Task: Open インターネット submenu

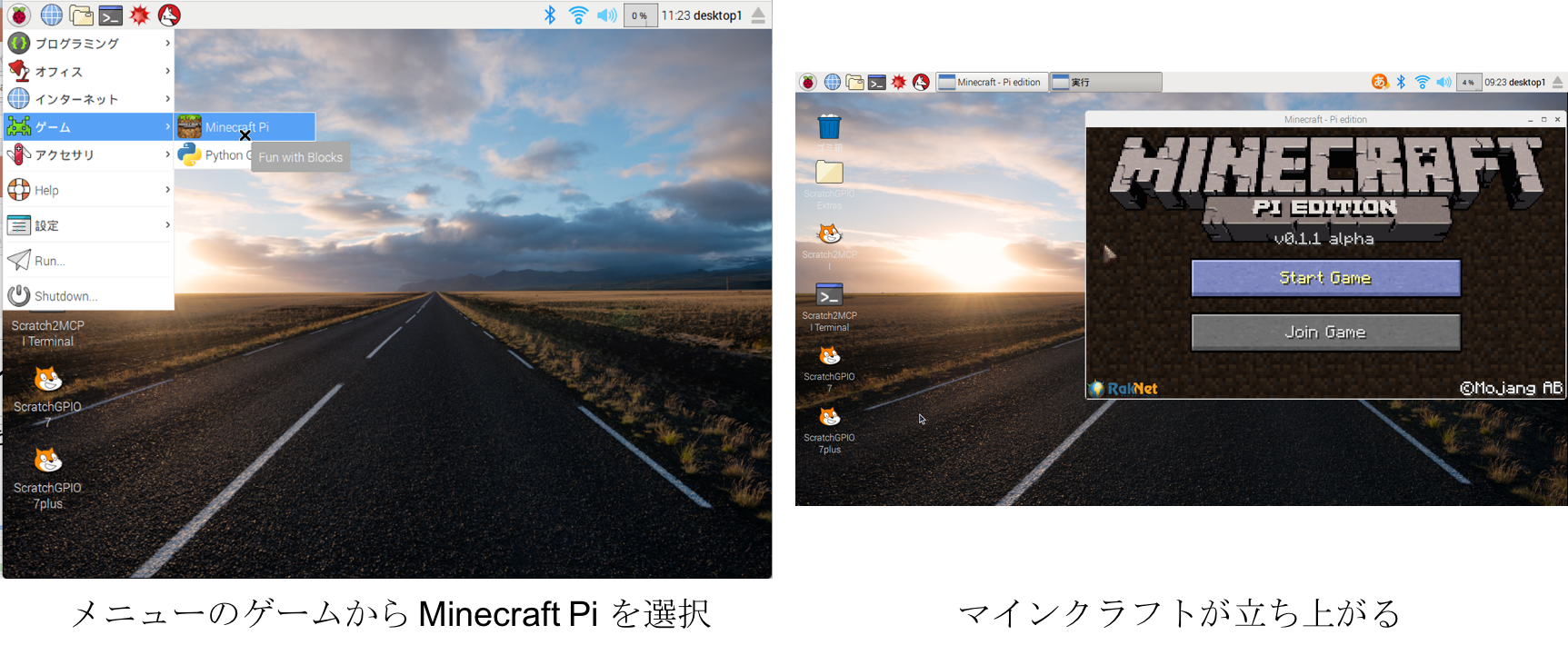Action: pyautogui.click(x=89, y=98)
